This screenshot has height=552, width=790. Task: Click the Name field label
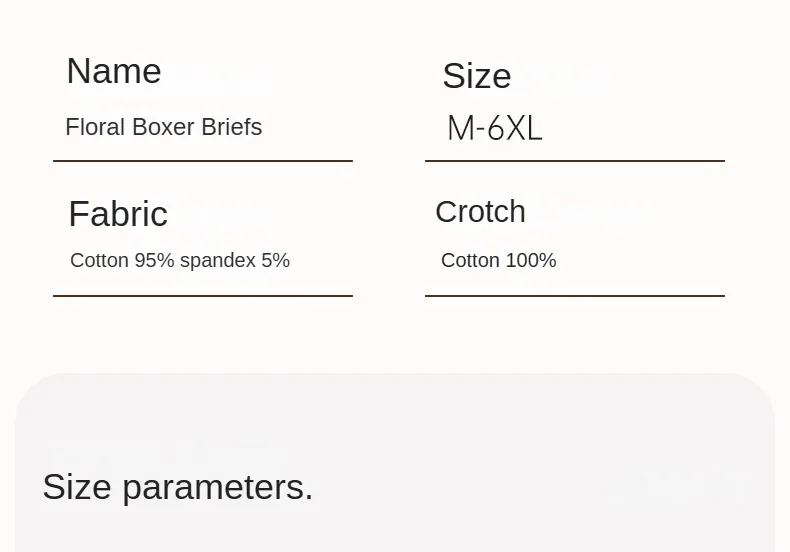pos(113,71)
